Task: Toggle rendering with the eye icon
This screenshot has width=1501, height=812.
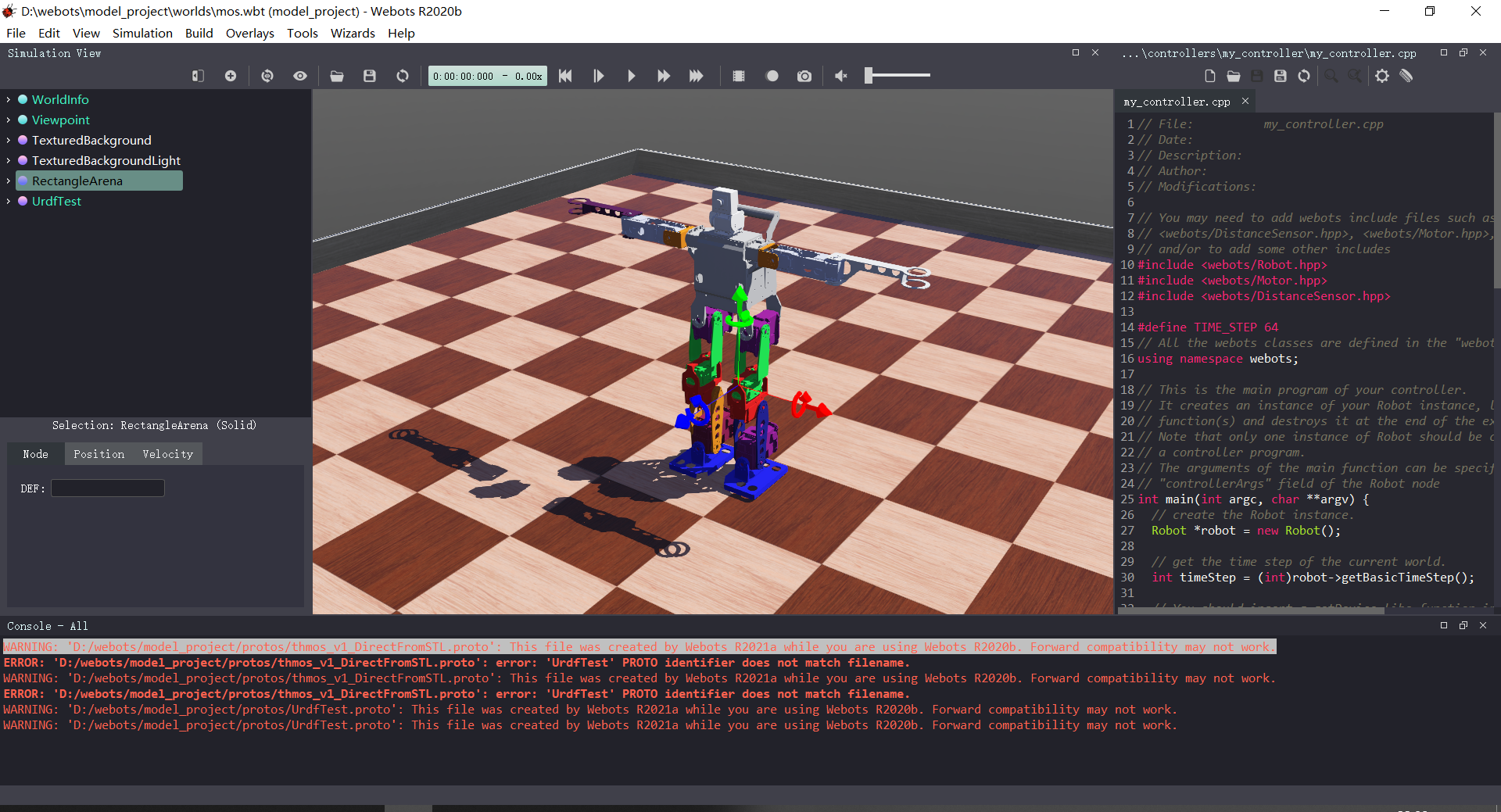Action: pos(300,76)
